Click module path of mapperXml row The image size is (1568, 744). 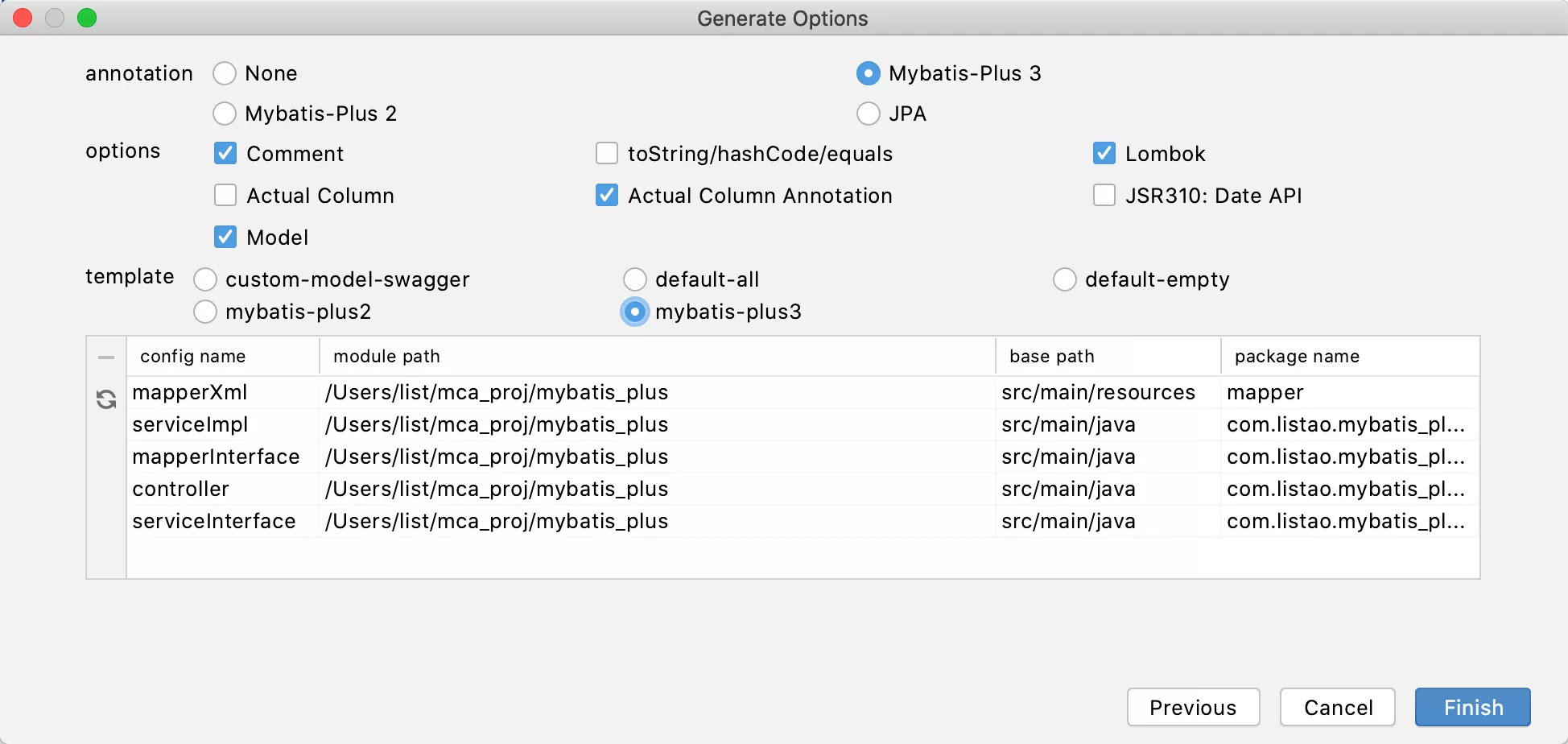(658, 392)
